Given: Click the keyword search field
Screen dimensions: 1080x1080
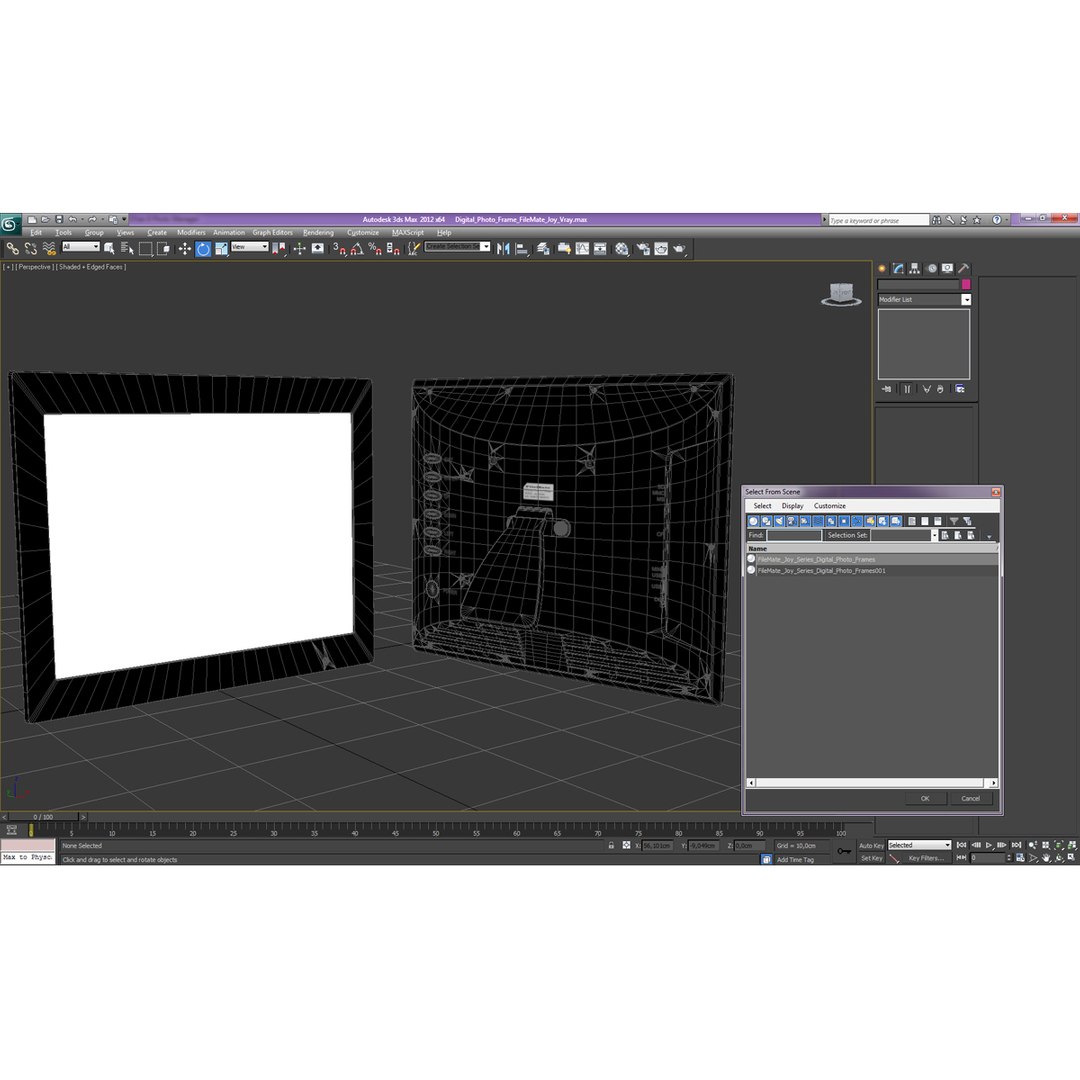Looking at the screenshot, I should (879, 220).
